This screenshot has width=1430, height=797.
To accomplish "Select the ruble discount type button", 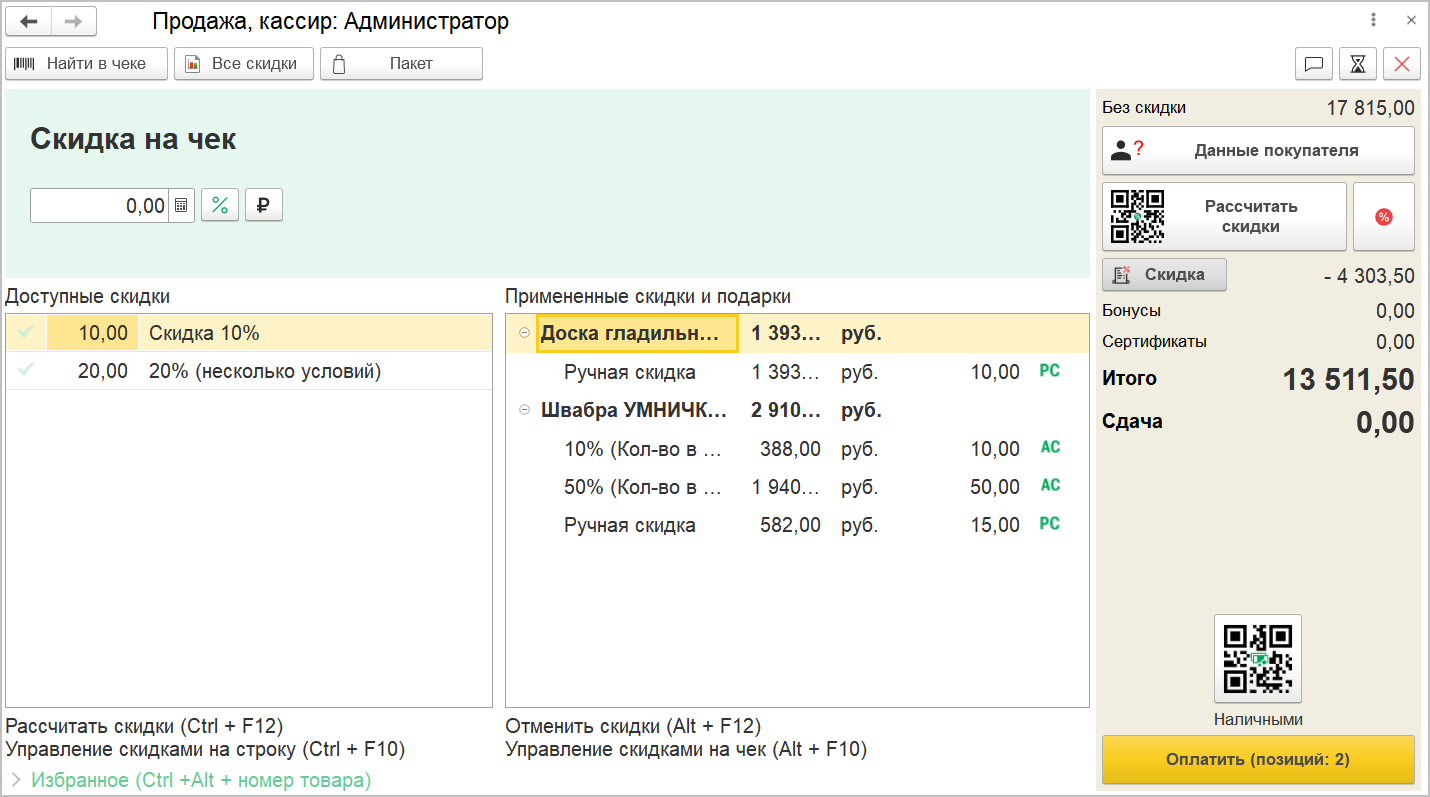I will [x=264, y=206].
